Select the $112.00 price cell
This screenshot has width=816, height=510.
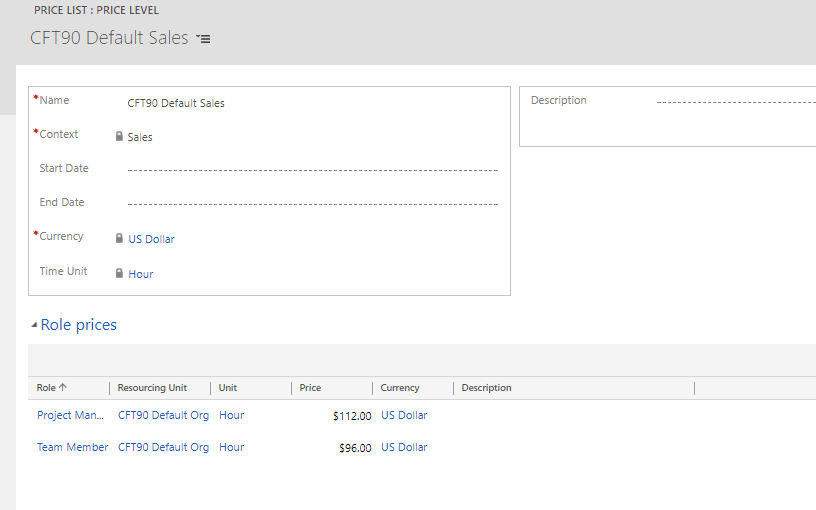tap(351, 416)
